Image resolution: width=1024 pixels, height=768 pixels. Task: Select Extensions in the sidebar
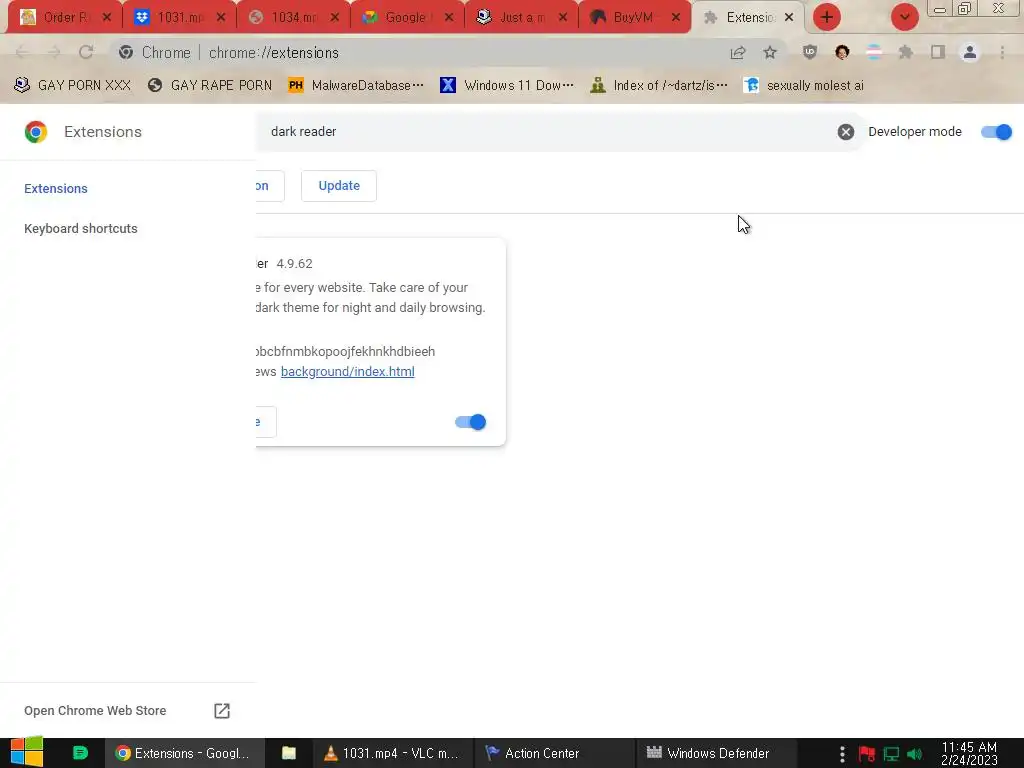56,189
